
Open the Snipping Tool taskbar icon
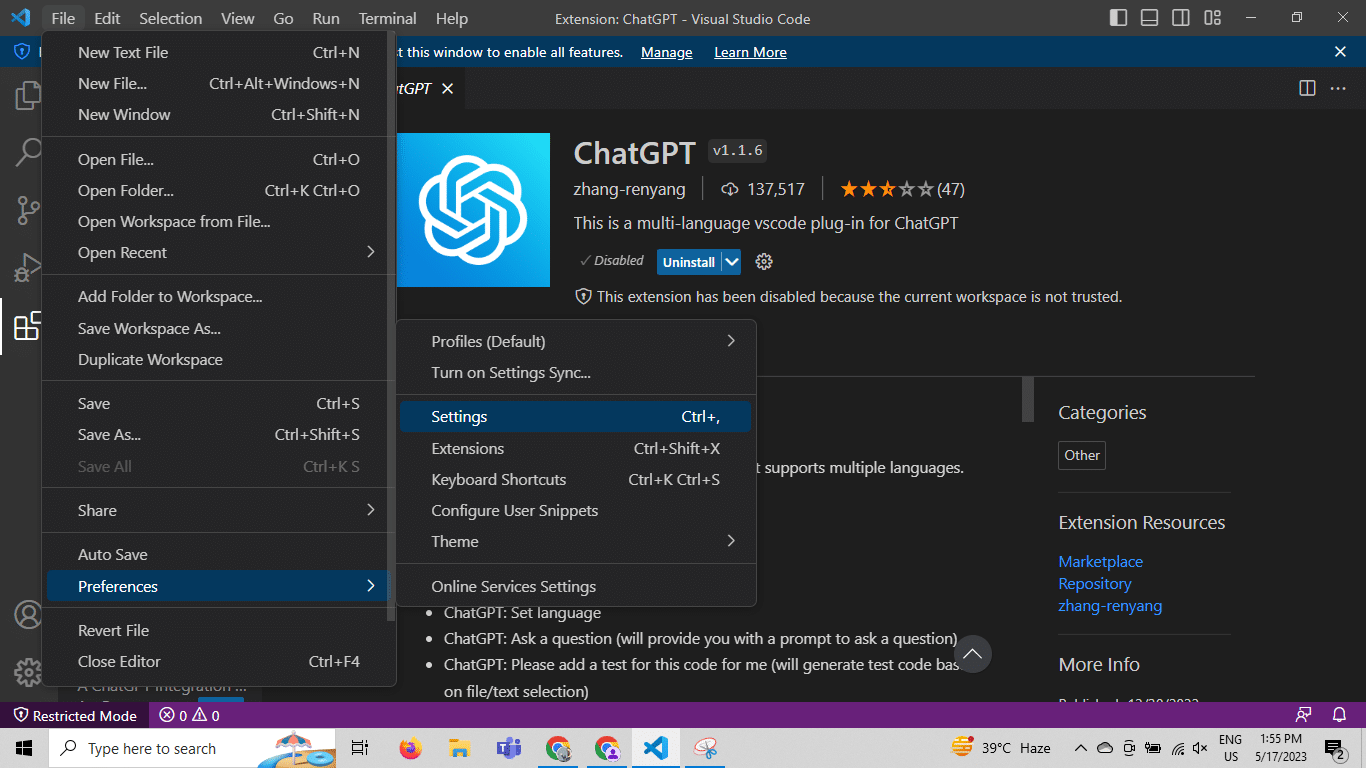(x=705, y=748)
